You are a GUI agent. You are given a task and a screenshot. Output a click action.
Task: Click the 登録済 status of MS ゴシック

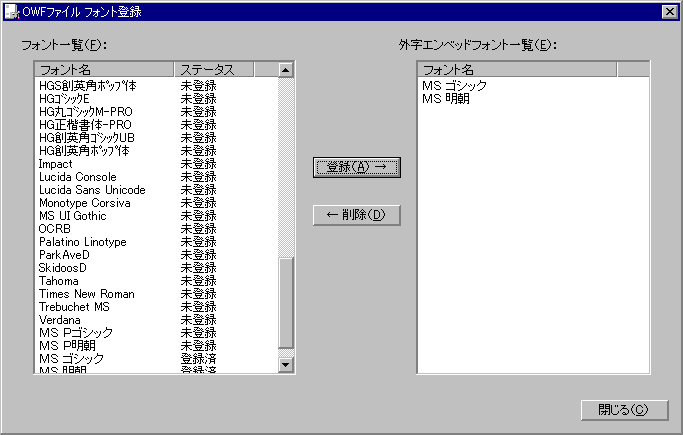coord(199,359)
